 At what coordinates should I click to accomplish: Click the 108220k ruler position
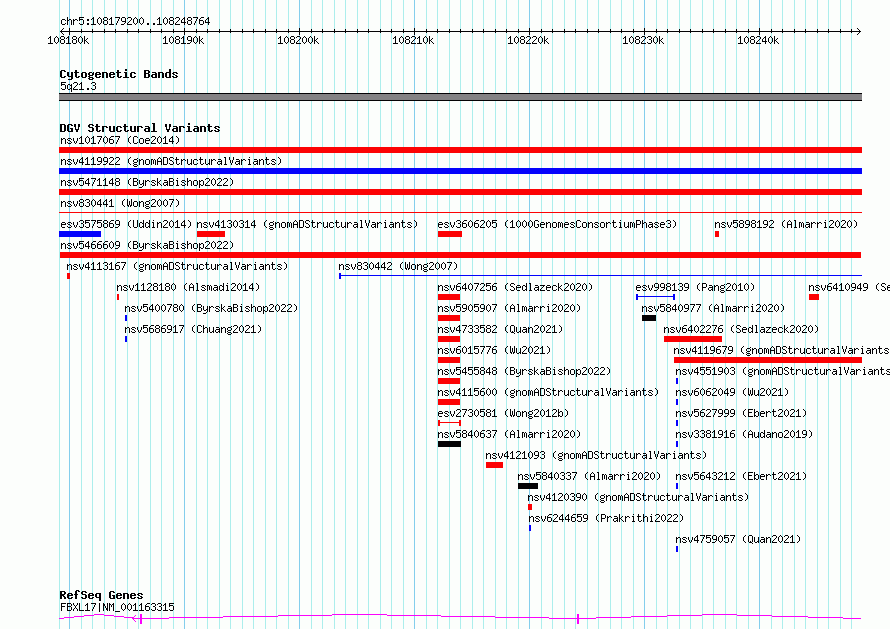(528, 40)
